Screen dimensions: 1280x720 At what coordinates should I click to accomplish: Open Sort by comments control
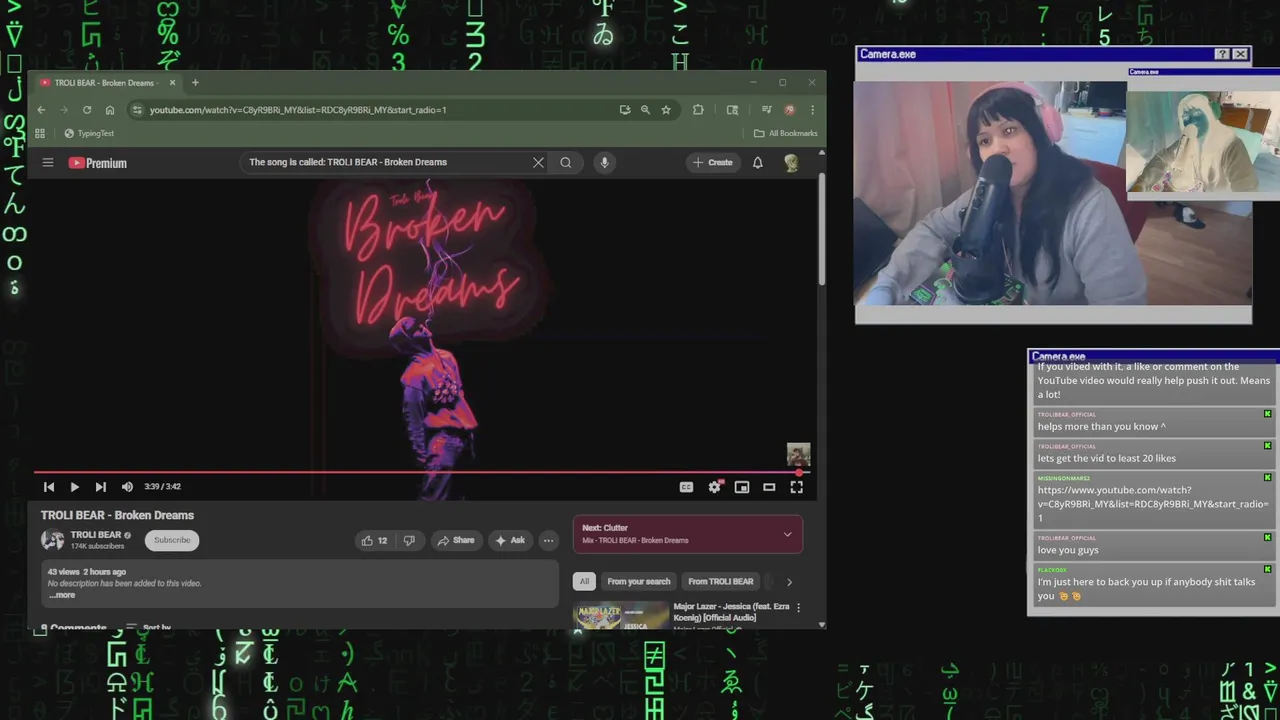148,627
